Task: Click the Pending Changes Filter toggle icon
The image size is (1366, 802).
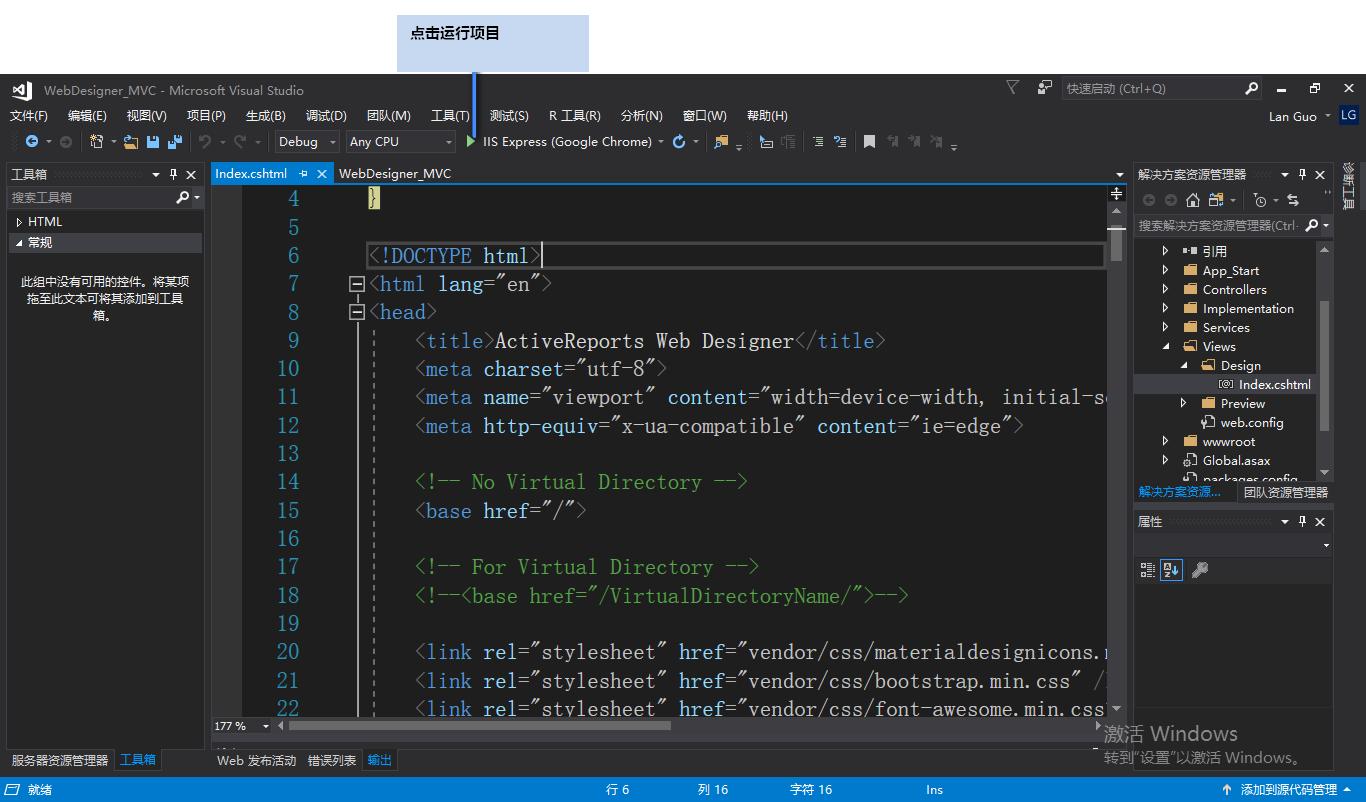Action: [1261, 199]
